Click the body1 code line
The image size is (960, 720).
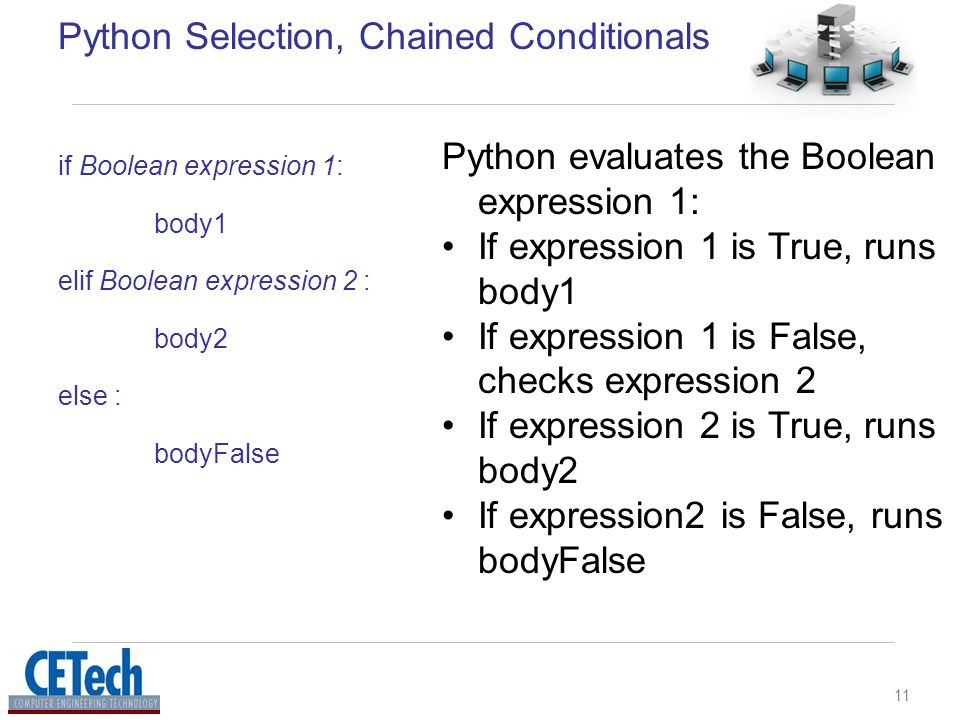coord(190,224)
